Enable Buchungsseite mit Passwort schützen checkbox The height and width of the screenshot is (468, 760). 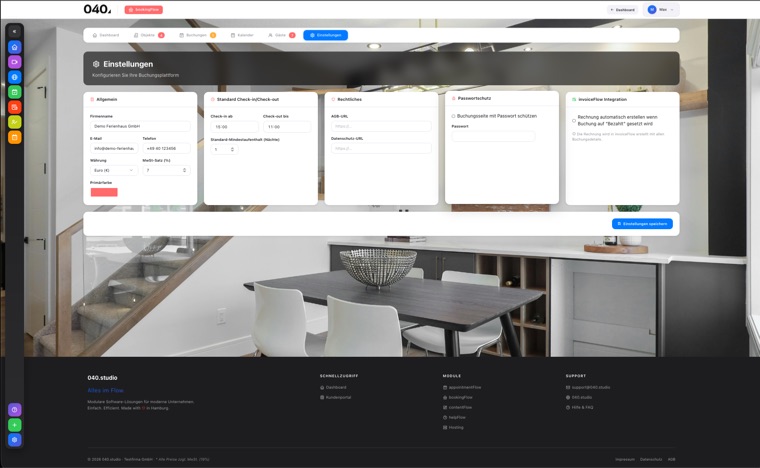pyautogui.click(x=454, y=116)
